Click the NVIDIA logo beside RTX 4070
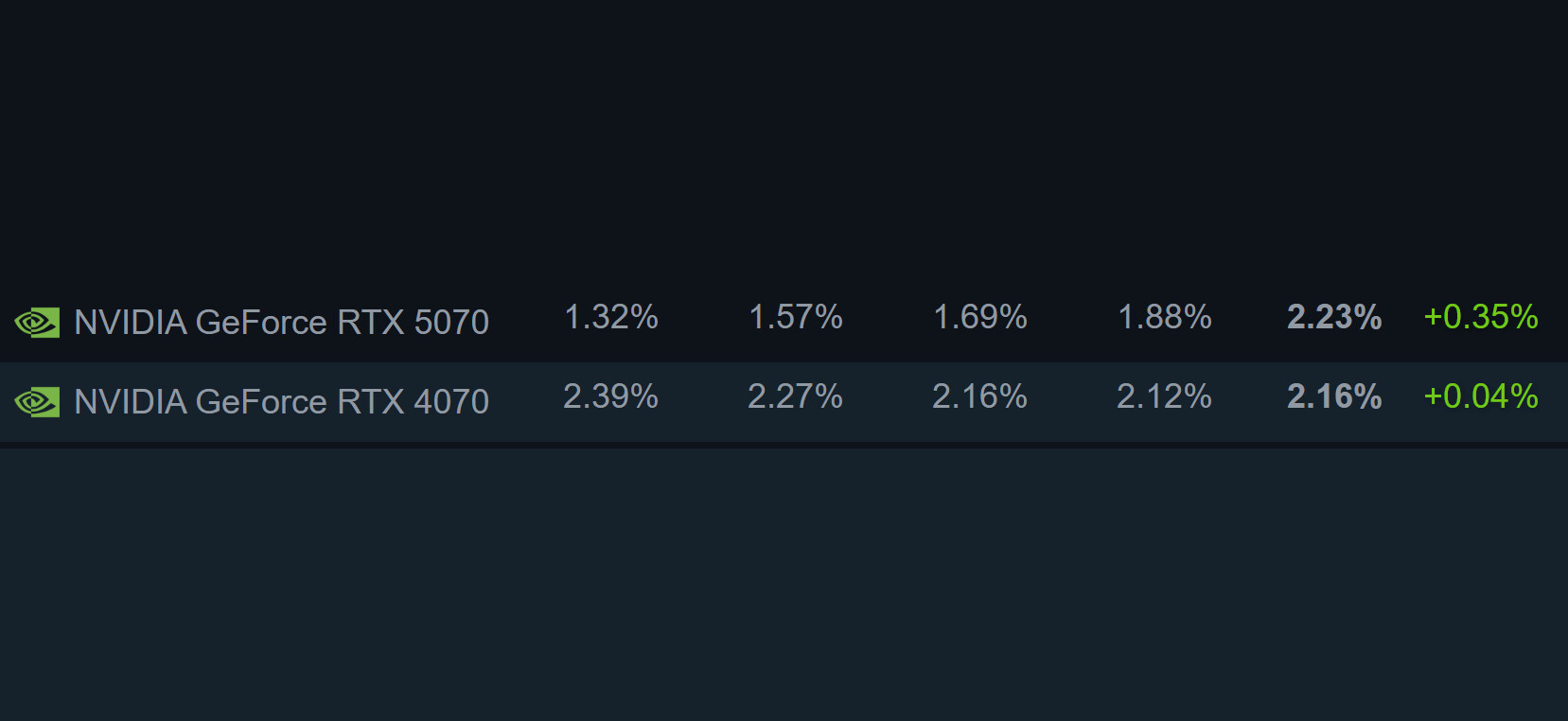This screenshot has height=721, width=1568. 37,402
